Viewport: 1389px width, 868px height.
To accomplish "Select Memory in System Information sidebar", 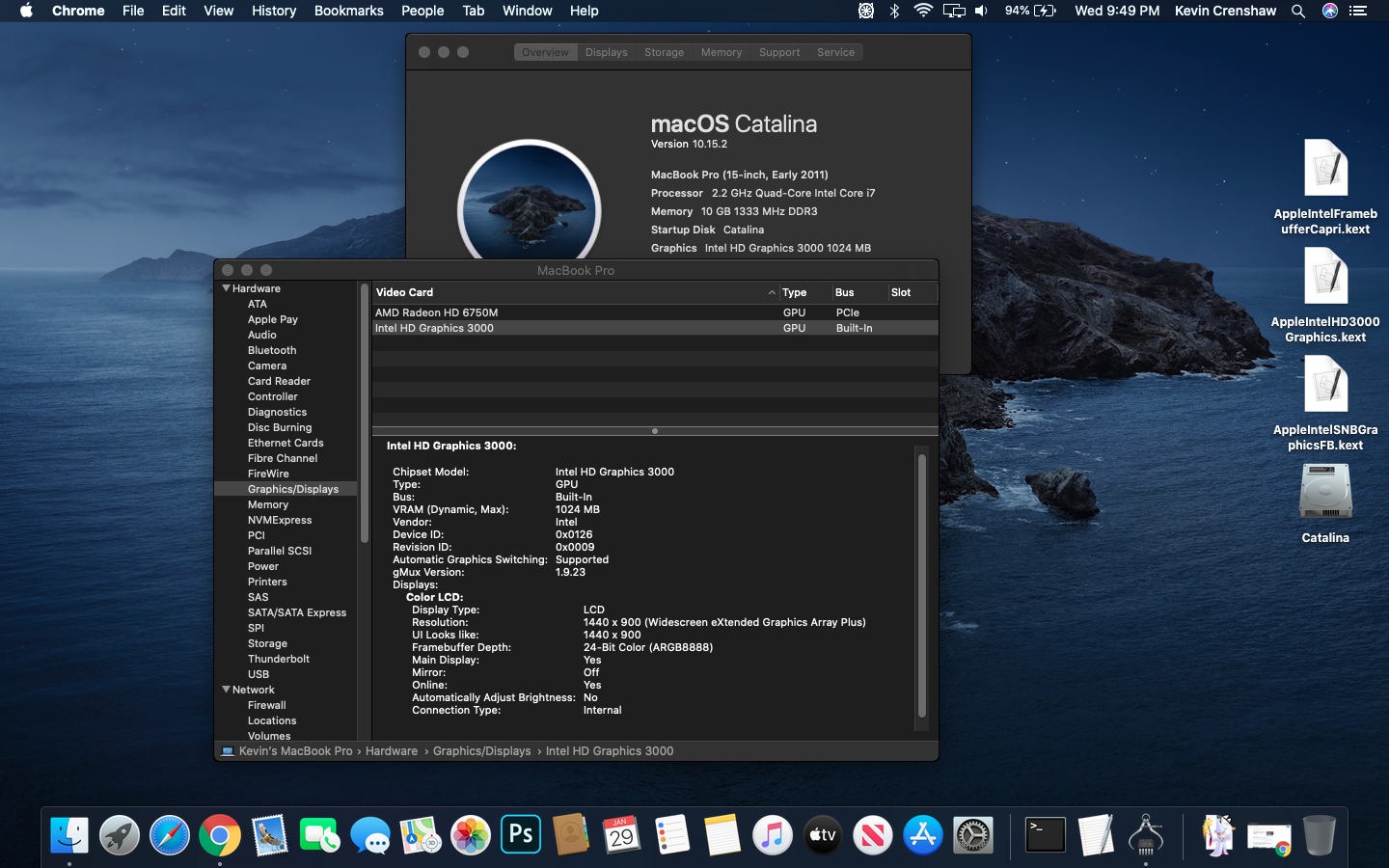I will (x=268, y=504).
